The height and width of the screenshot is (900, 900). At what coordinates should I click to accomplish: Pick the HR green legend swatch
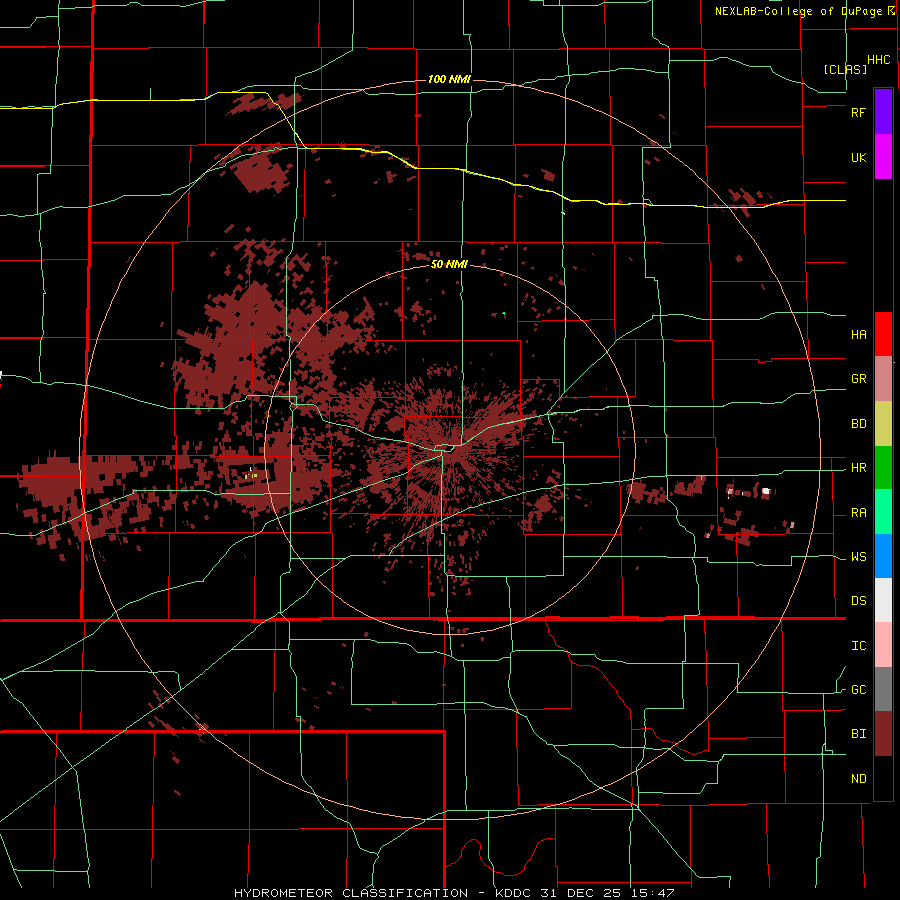tap(883, 468)
